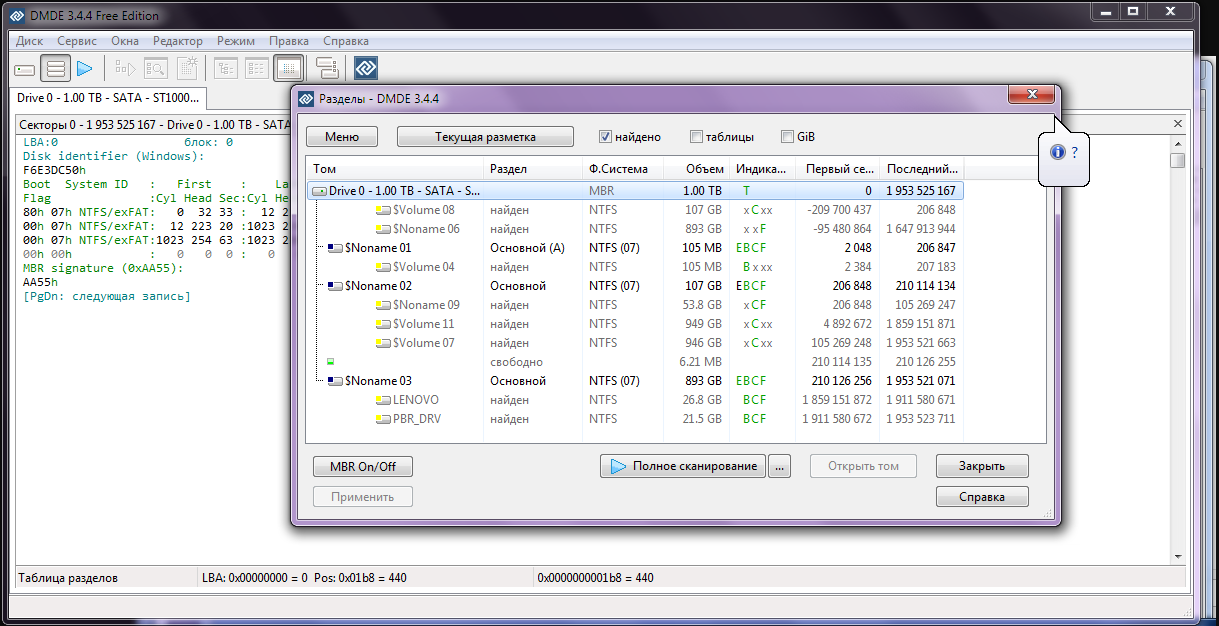Screen dimensions: 1219x626
Task: Click the 'MBR On/Off' button
Action: coord(362,467)
